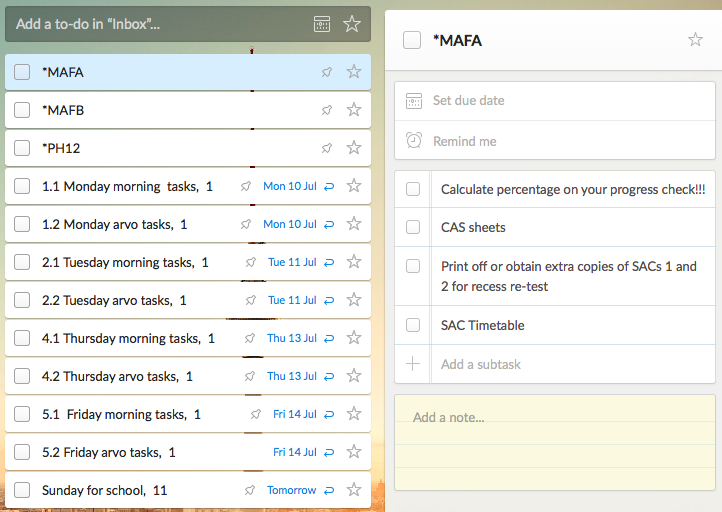
Task: Check off the CAS sheets subtask
Action: tap(413, 227)
